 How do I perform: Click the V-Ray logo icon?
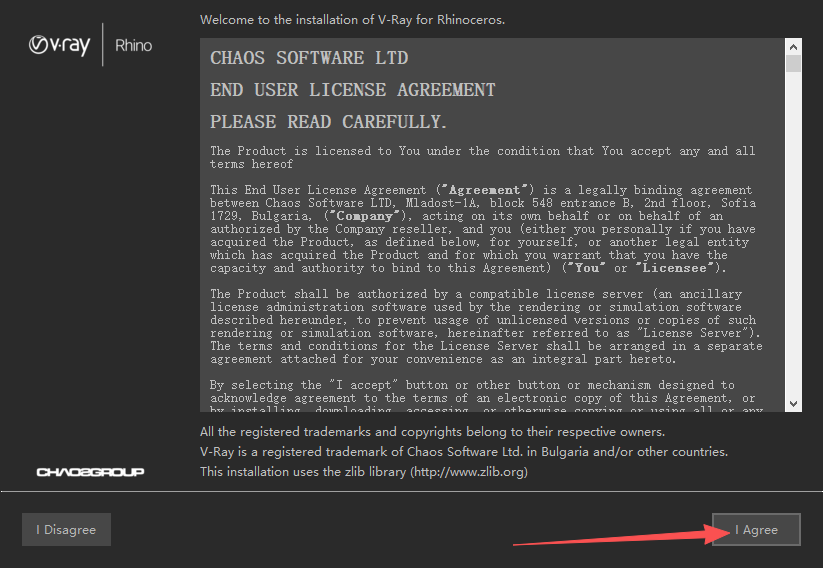(59, 45)
